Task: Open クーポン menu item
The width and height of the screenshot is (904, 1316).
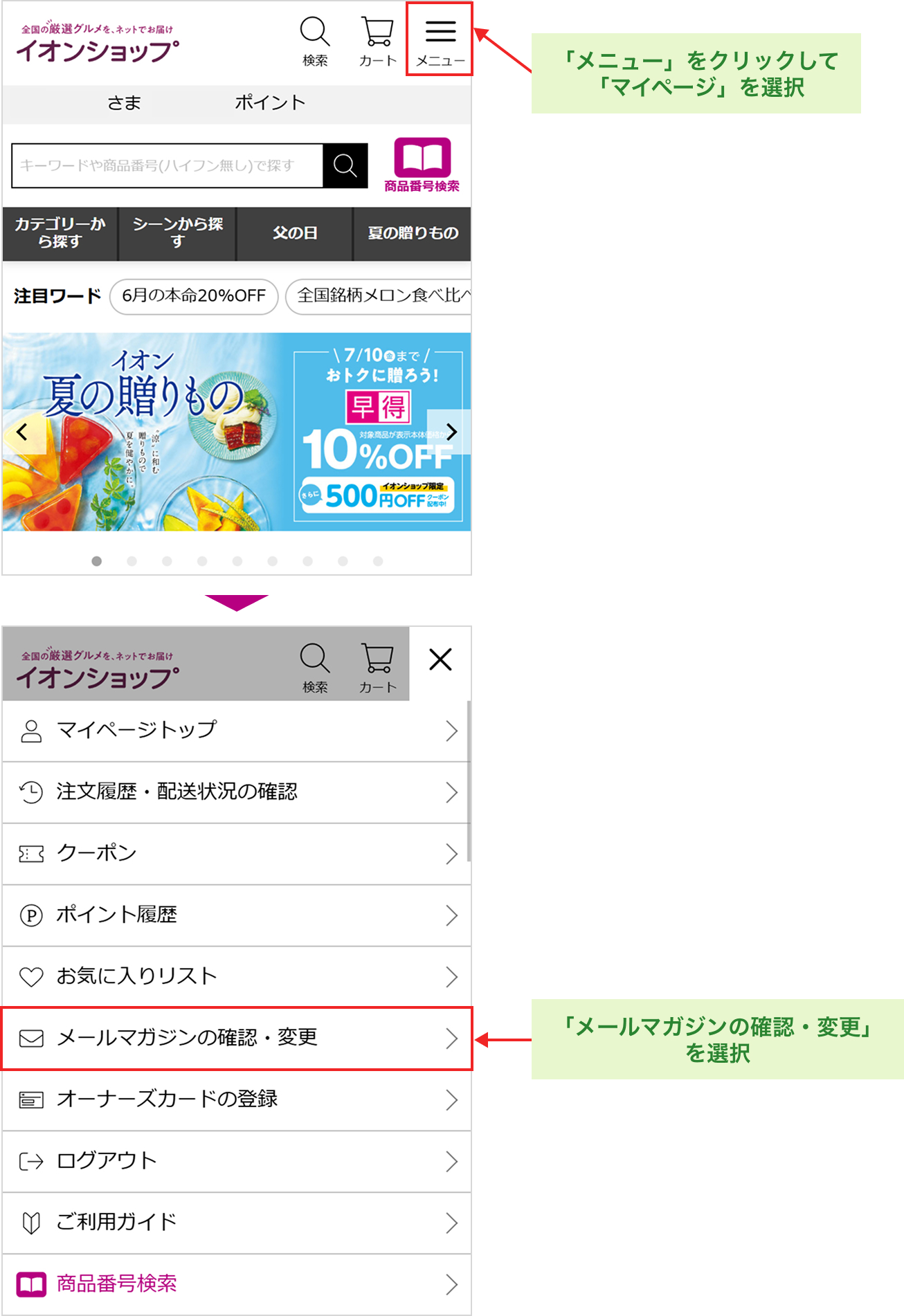Action: [x=237, y=854]
